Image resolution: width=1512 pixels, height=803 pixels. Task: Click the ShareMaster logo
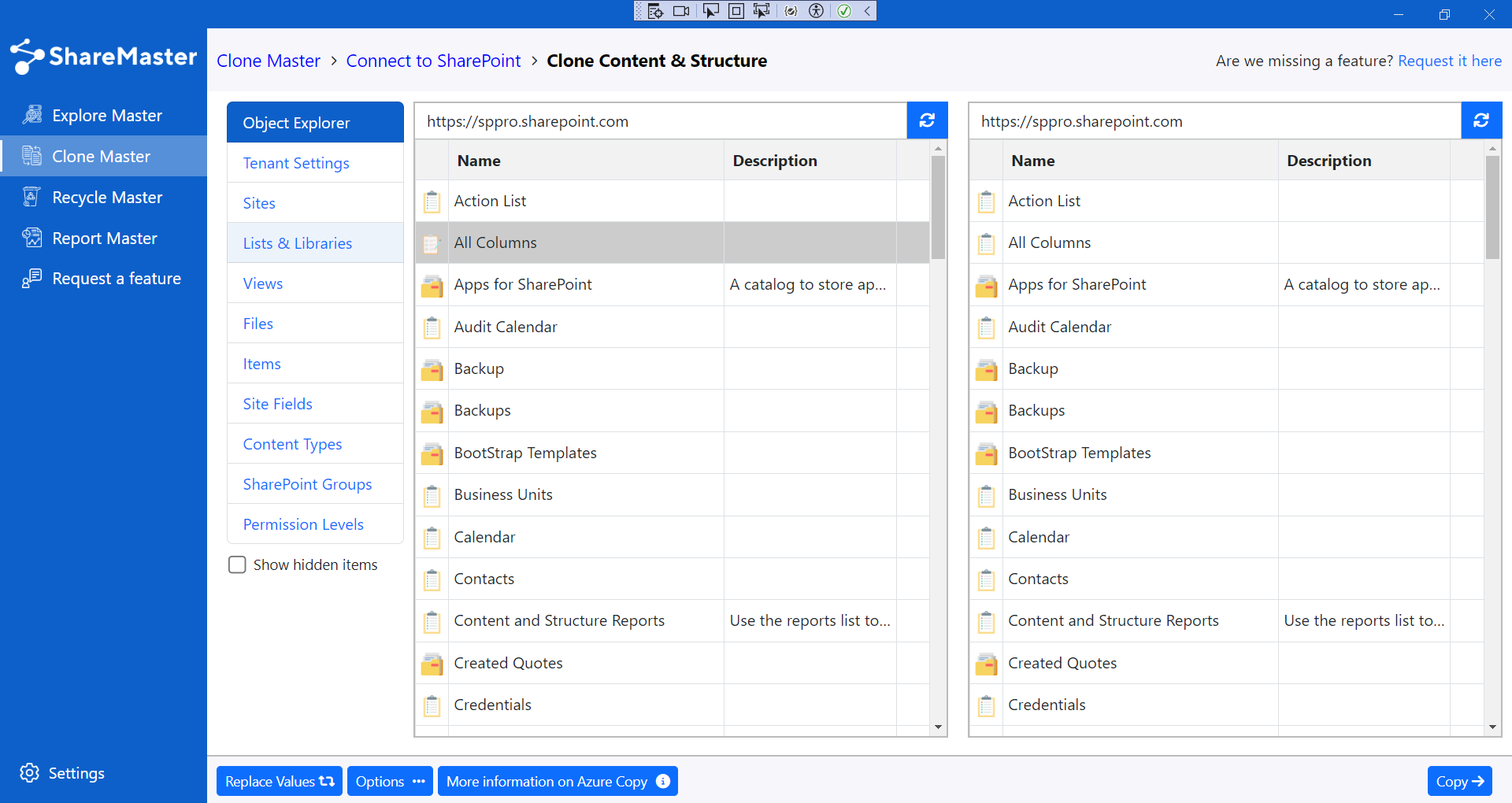(x=103, y=57)
